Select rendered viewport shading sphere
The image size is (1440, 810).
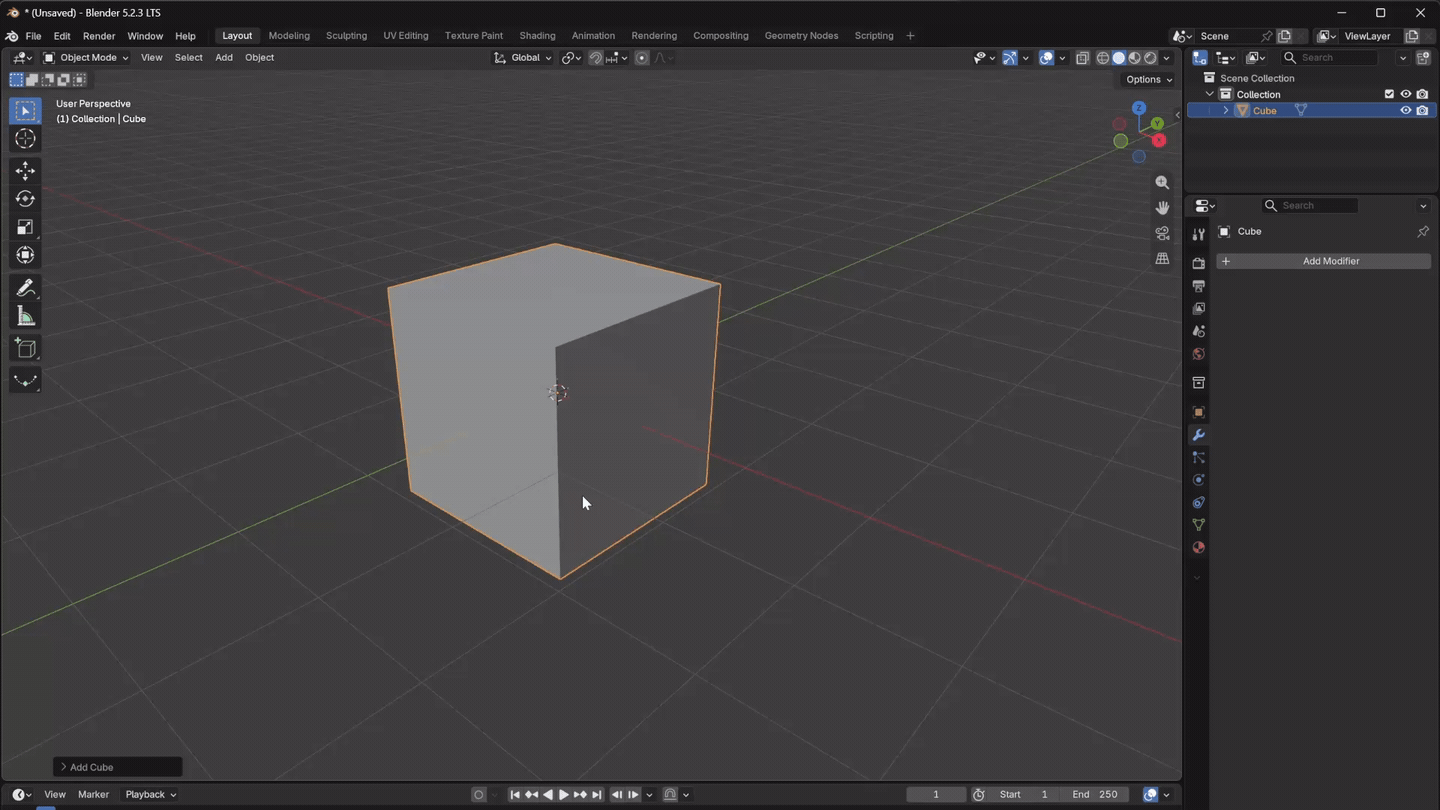(1151, 58)
